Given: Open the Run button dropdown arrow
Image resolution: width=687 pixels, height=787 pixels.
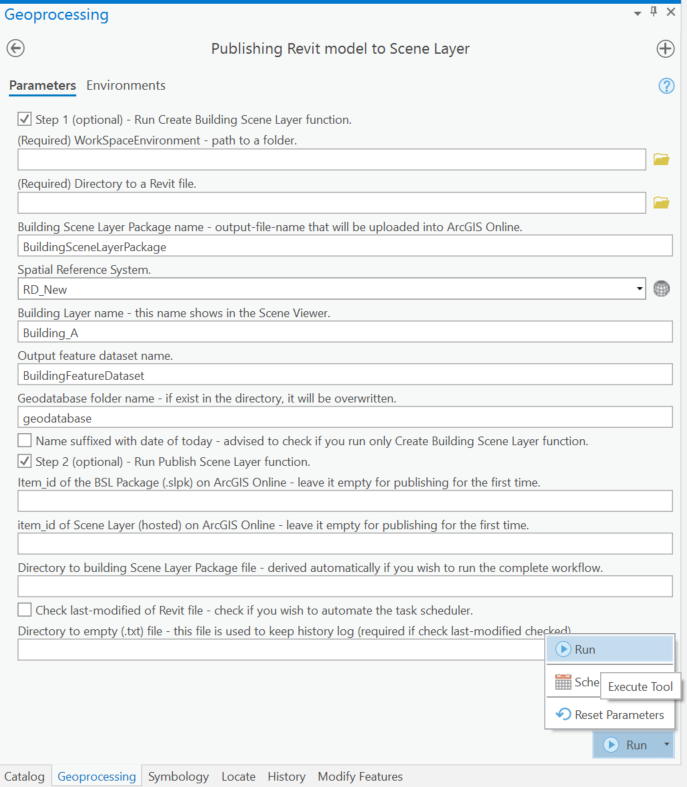Looking at the screenshot, I should (664, 745).
